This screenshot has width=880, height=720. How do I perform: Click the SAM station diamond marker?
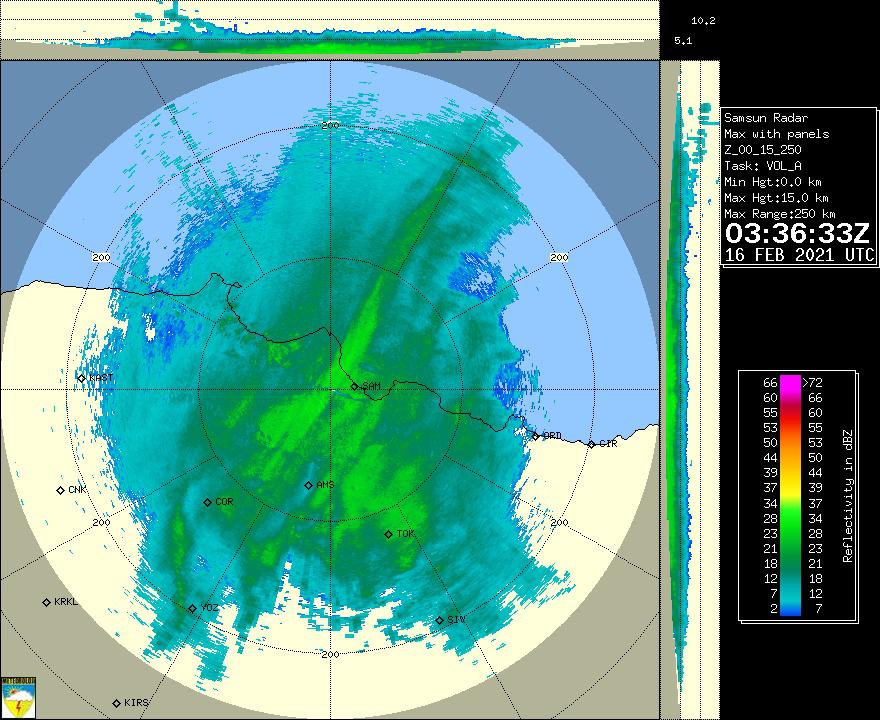tap(355, 386)
